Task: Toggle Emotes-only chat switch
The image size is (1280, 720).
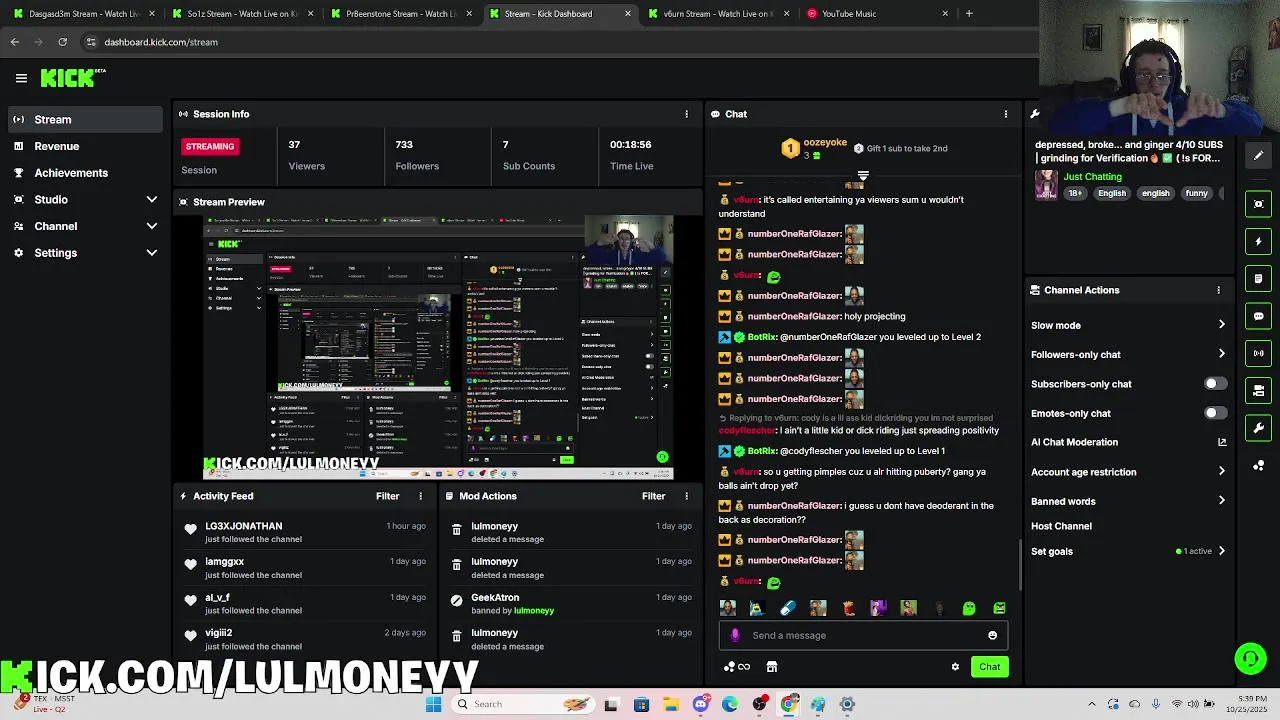Action: point(1215,413)
